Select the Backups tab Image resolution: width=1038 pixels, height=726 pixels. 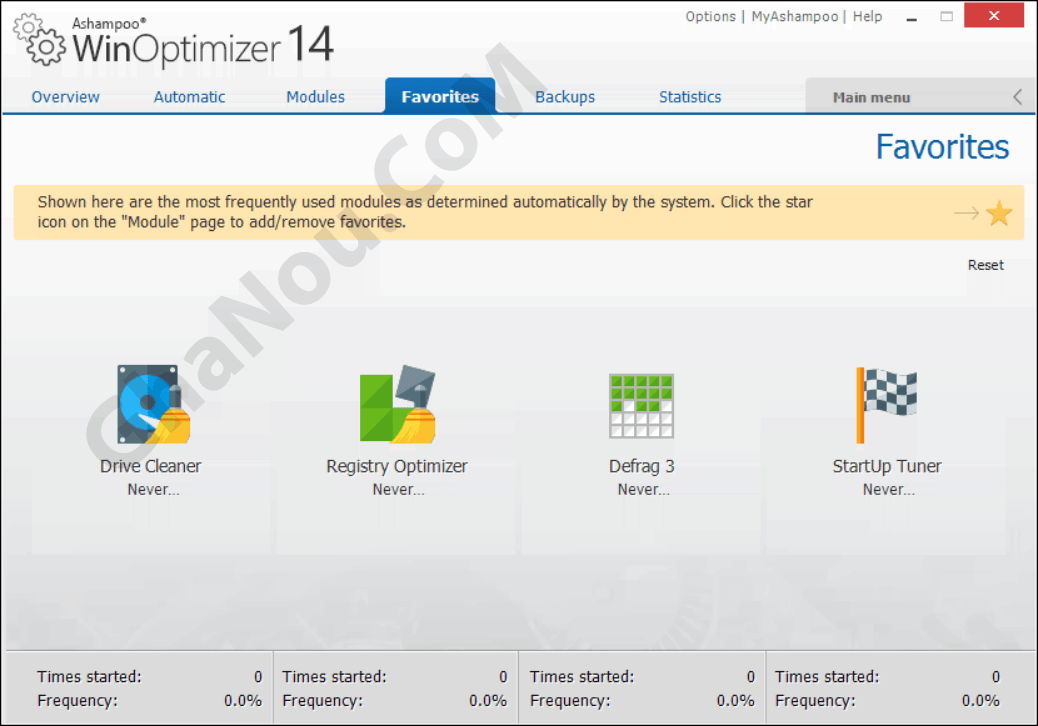(565, 97)
